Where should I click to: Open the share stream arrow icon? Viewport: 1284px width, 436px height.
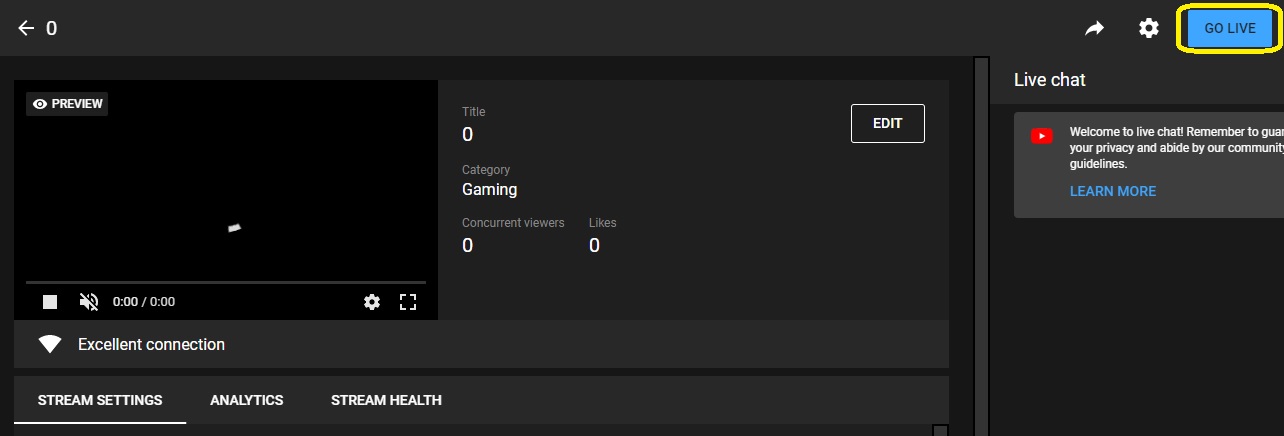(1095, 28)
